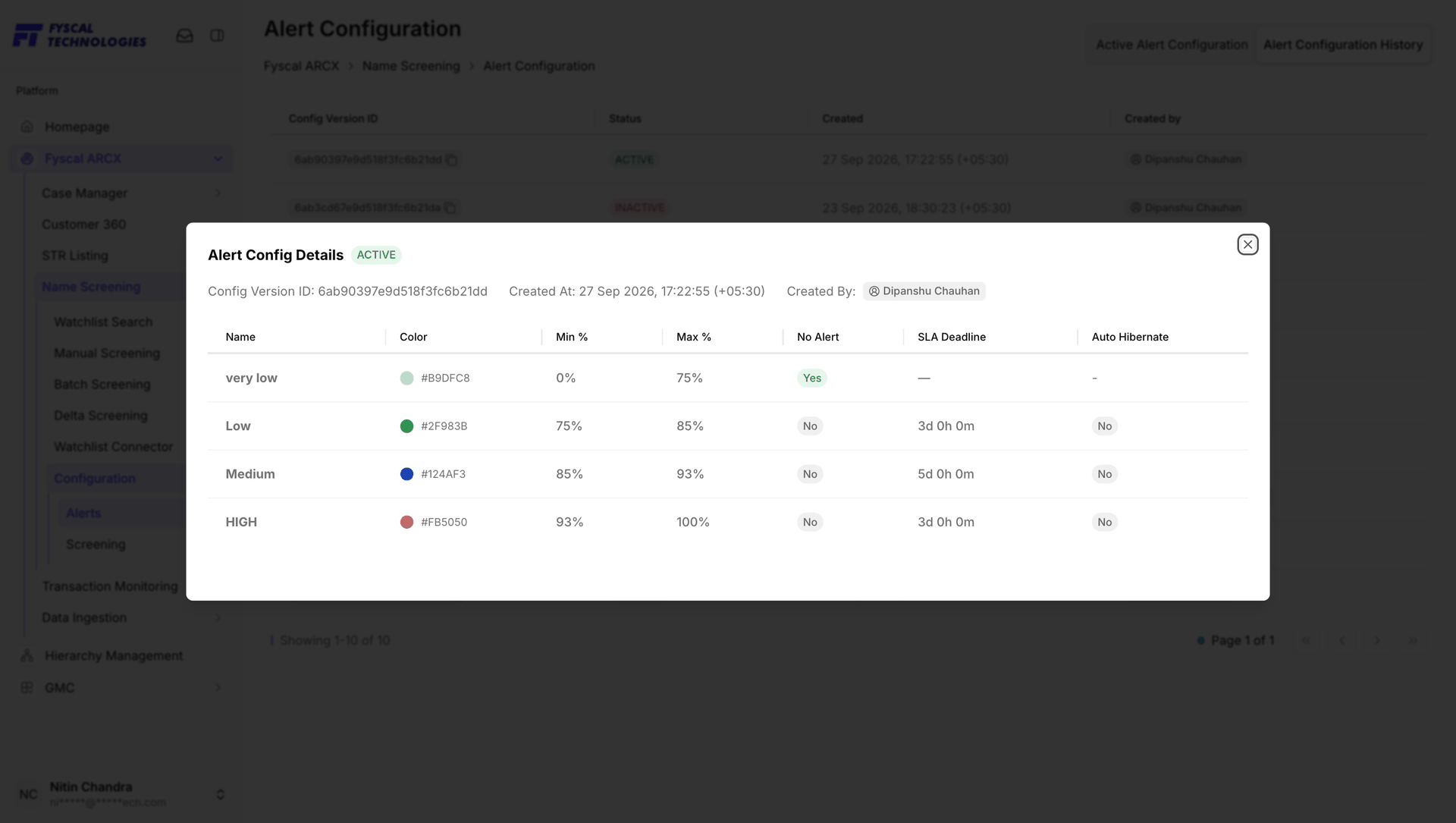Open Watchlist Search menu item

(103, 322)
